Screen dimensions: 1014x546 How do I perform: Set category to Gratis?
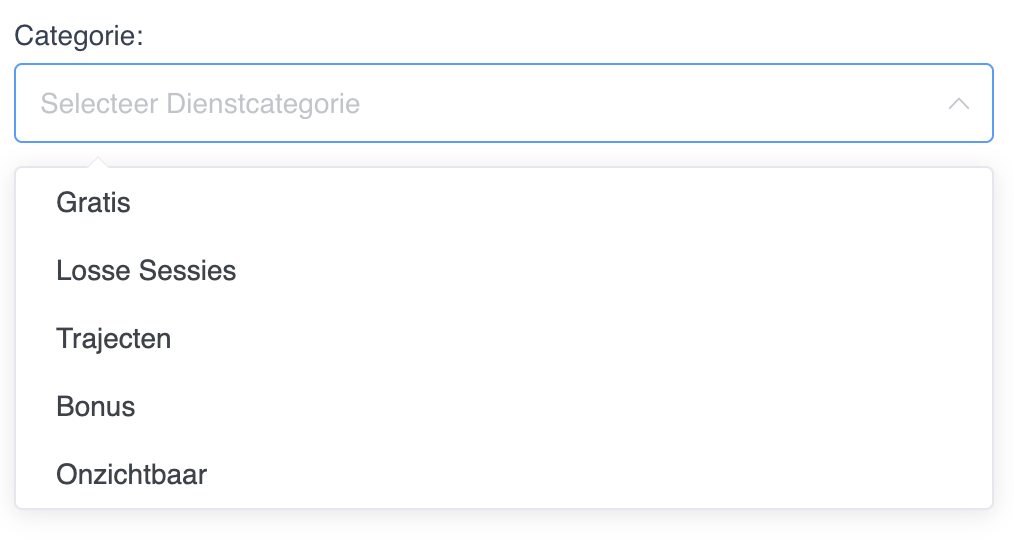tap(94, 203)
